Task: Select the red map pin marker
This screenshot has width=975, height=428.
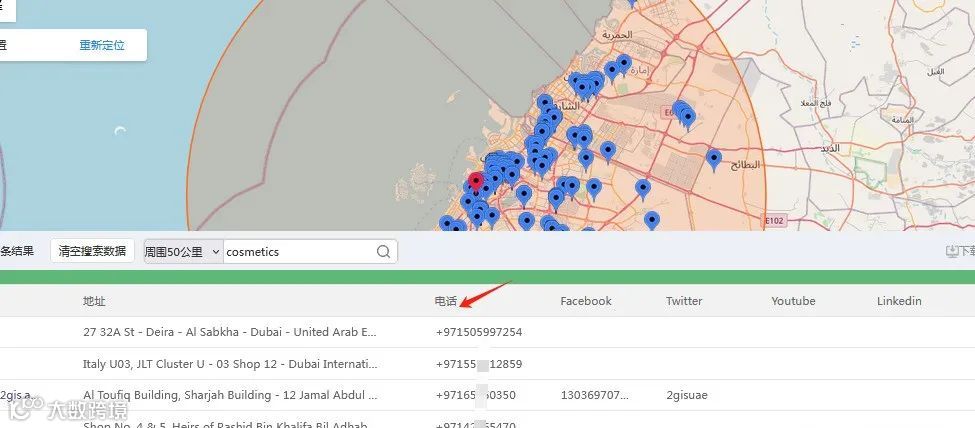Action: click(476, 182)
